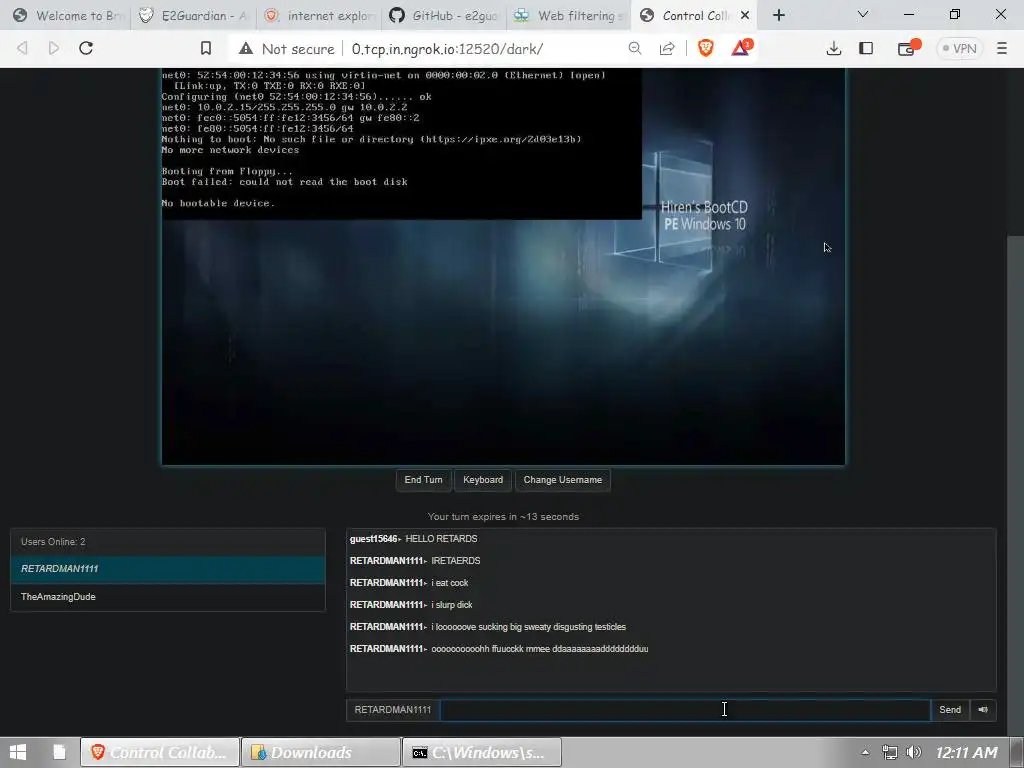Open a new tab with the plus button
Image resolution: width=1024 pixels, height=768 pixels.
click(778, 15)
